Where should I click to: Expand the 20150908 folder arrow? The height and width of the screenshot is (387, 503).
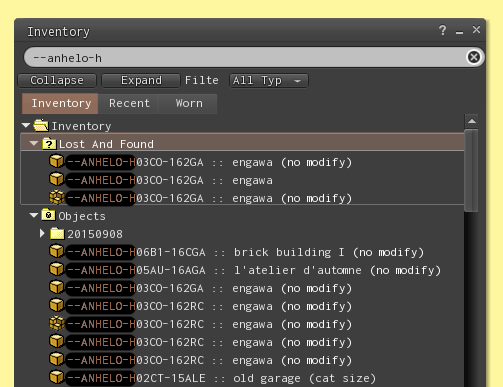pyautogui.click(x=42, y=233)
